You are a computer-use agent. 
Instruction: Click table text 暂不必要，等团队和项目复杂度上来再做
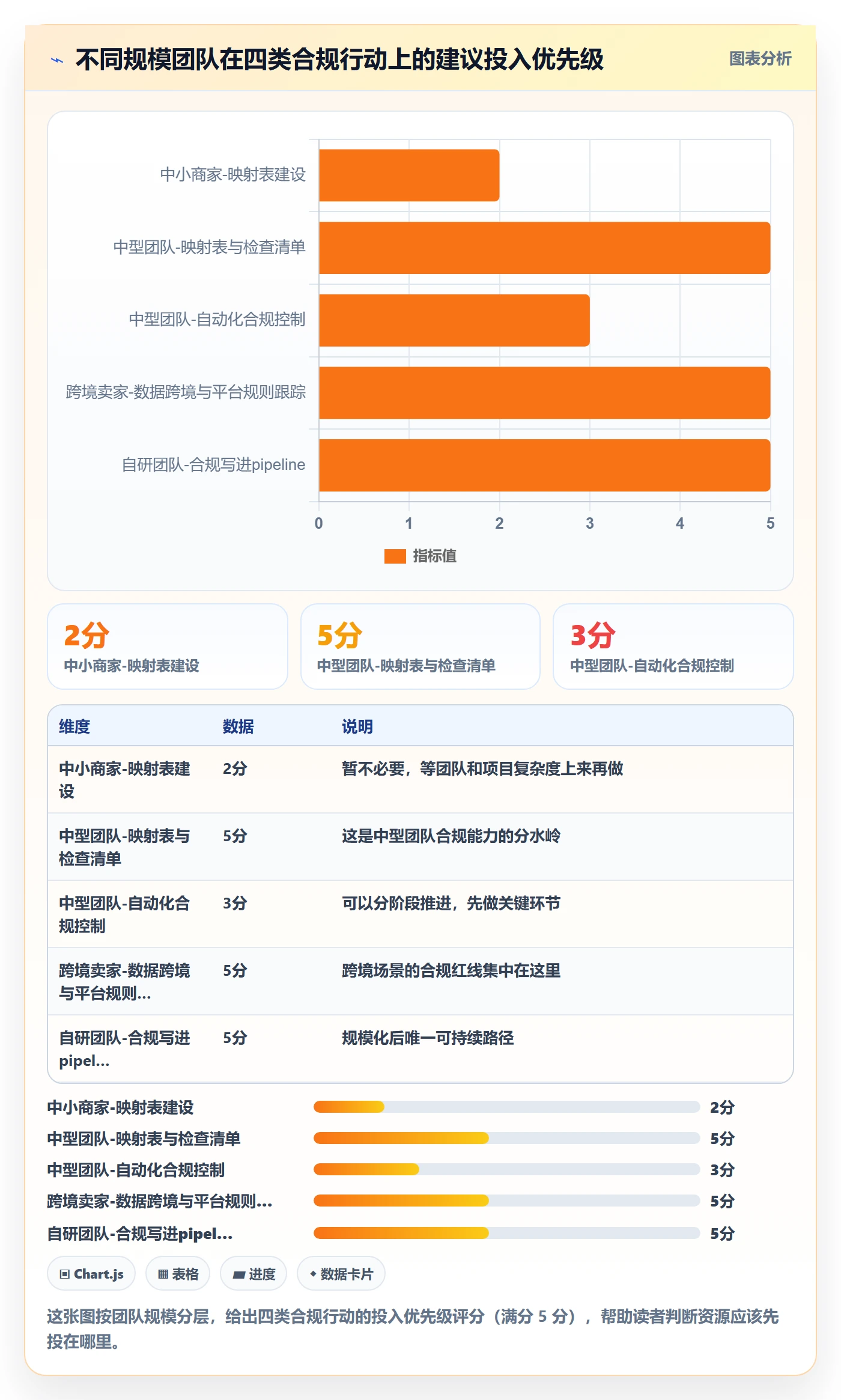pos(482,768)
